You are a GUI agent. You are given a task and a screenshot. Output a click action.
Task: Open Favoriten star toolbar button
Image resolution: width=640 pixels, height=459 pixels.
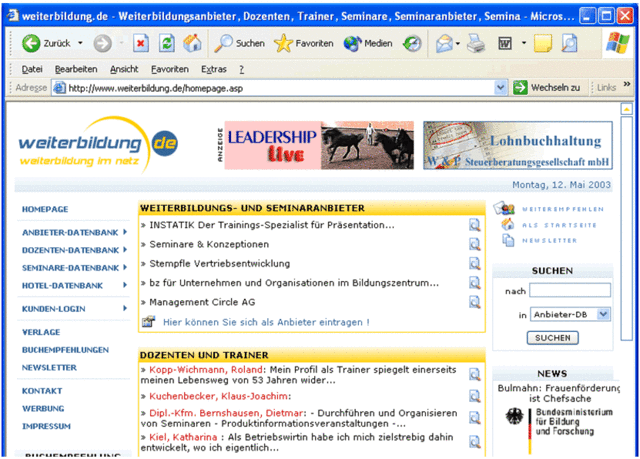click(x=304, y=43)
